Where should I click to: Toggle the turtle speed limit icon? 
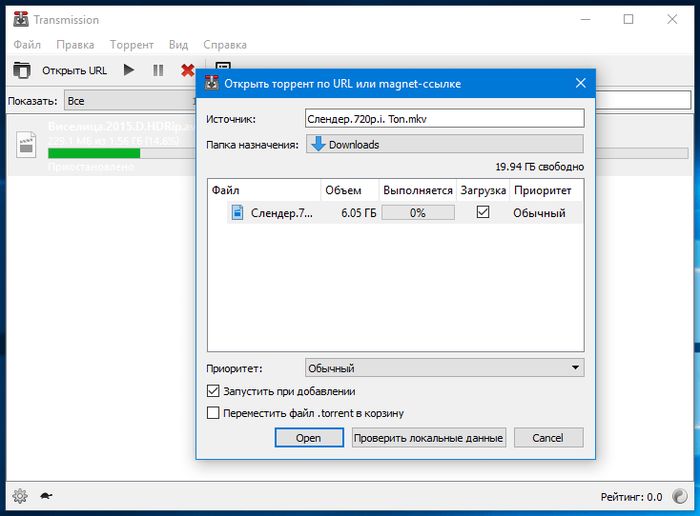click(46, 496)
